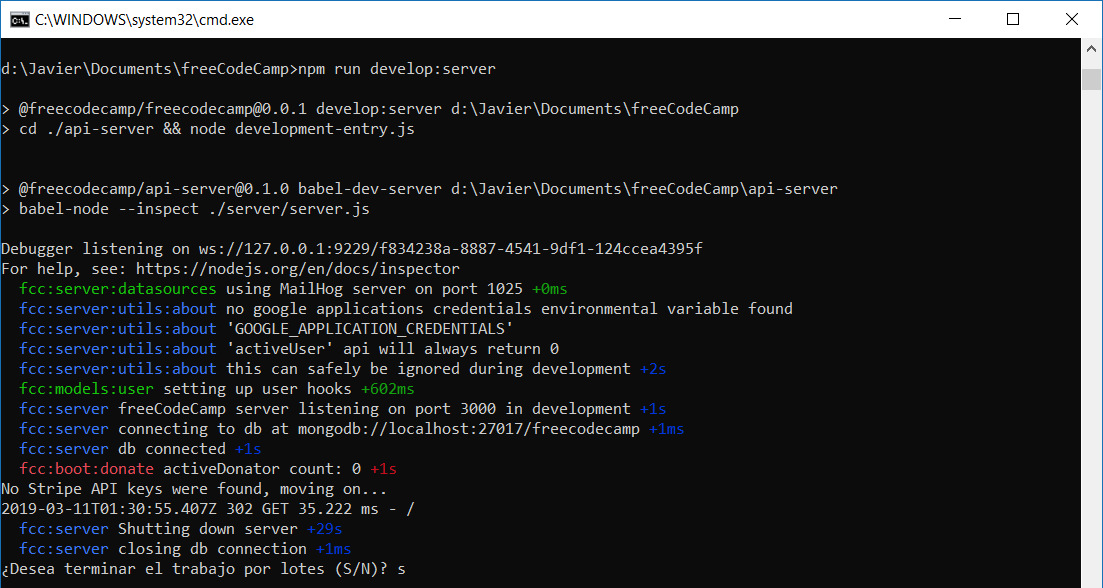The width and height of the screenshot is (1103, 588).
Task: Click the C:\WINDOWS\system32\cmd.exe title text
Action: (143, 19)
